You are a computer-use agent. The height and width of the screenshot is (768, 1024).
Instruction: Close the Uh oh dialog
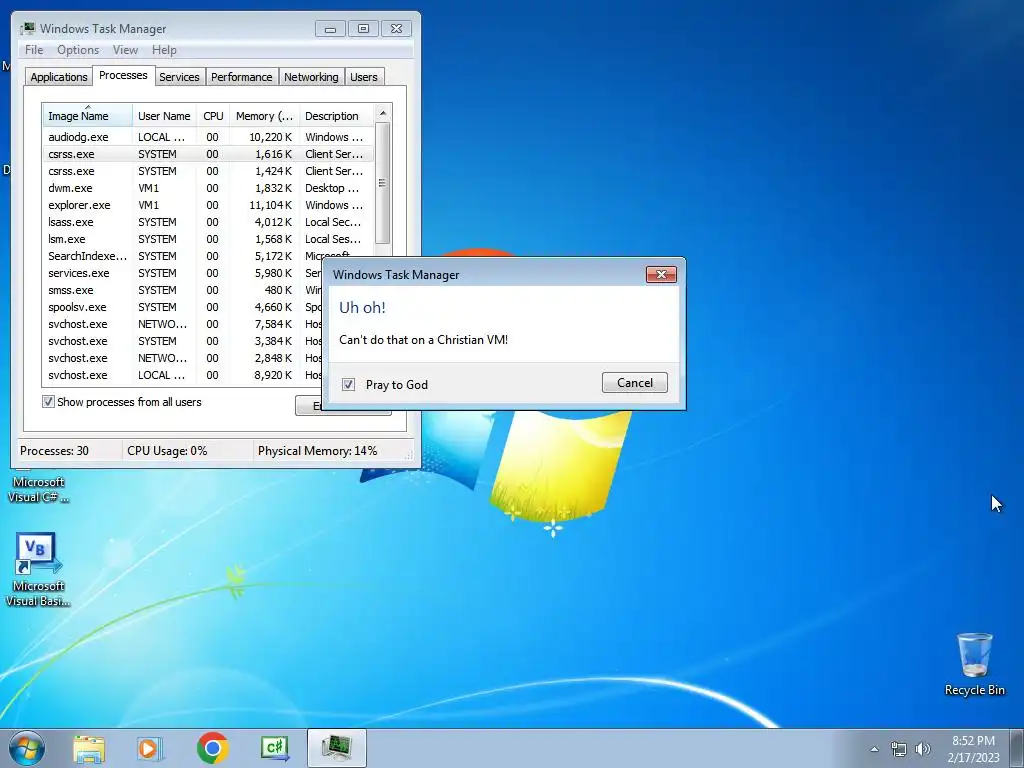click(661, 274)
